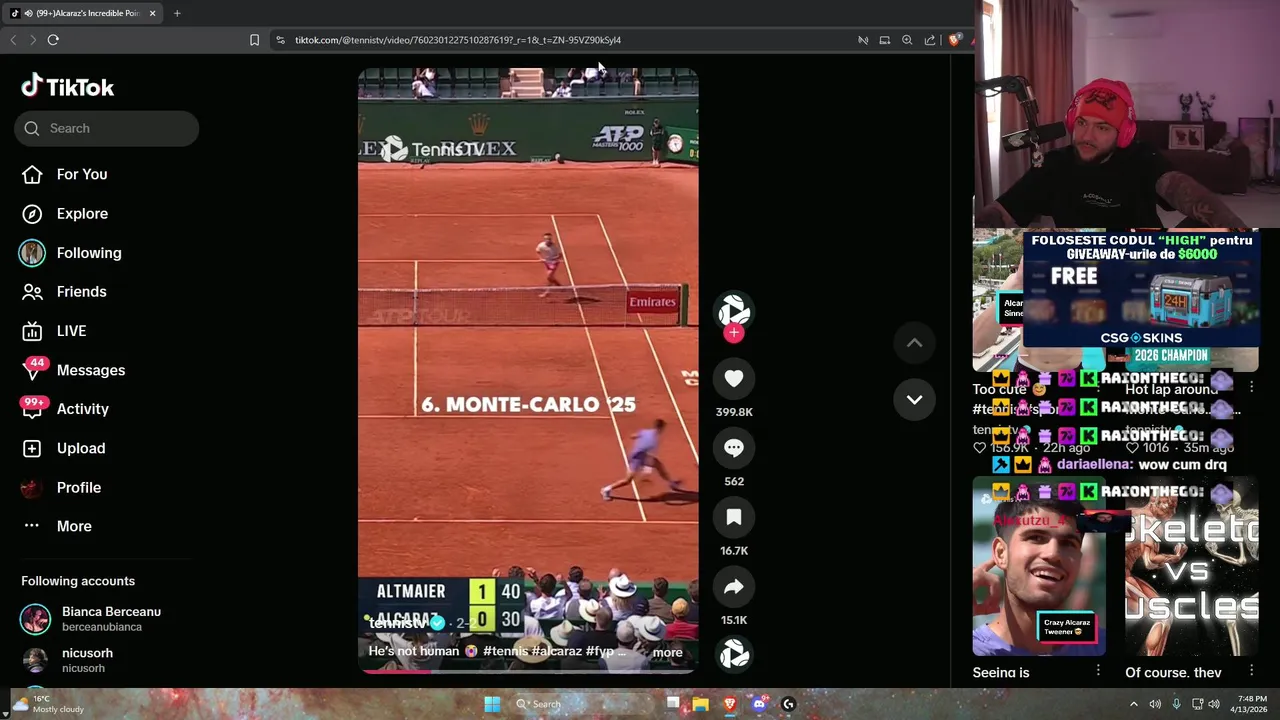Open the LIVE section
This screenshot has height=720, width=1280.
point(54,331)
